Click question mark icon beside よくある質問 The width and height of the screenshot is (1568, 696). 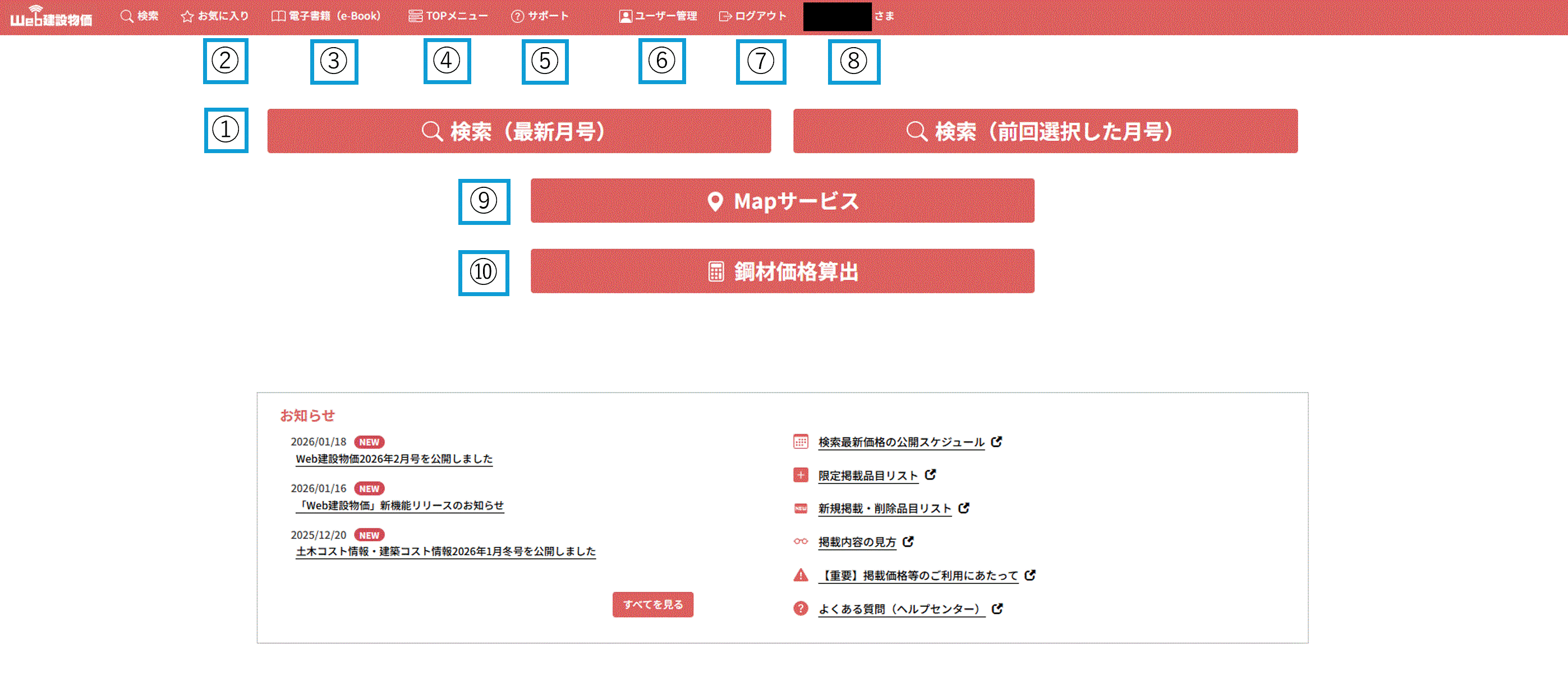[801, 609]
